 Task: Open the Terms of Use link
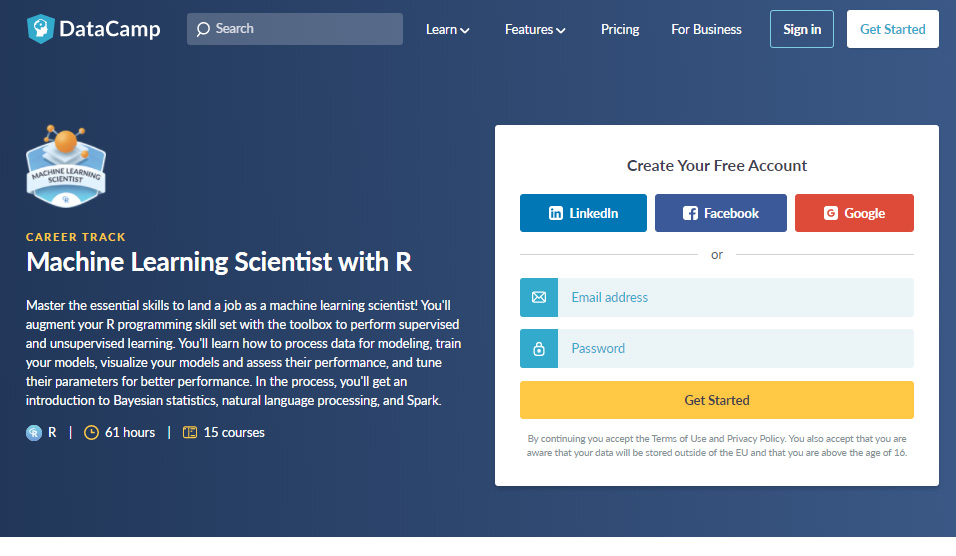[679, 439]
